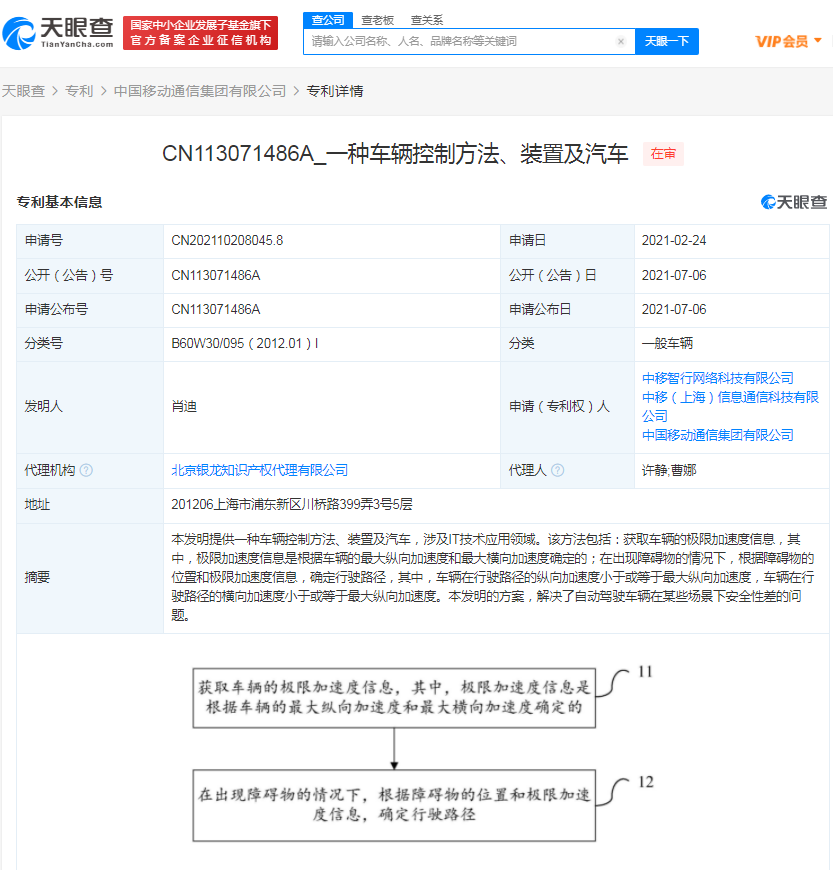This screenshot has width=833, height=870.
Task: Open applicant 中移（上海）信息通信科技有限公司 link
Action: (x=730, y=406)
